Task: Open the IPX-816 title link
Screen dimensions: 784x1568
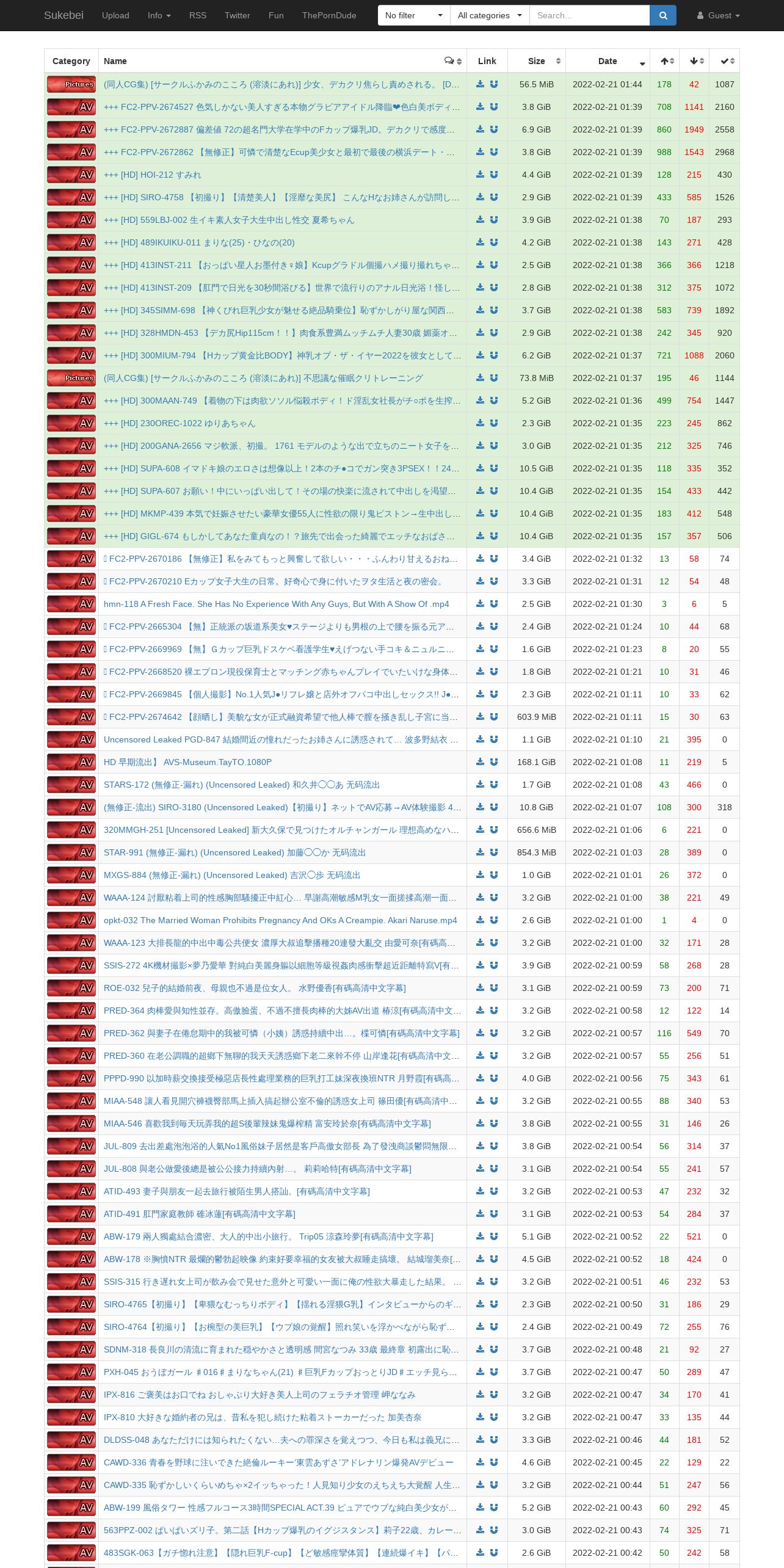Action: coord(260,1395)
